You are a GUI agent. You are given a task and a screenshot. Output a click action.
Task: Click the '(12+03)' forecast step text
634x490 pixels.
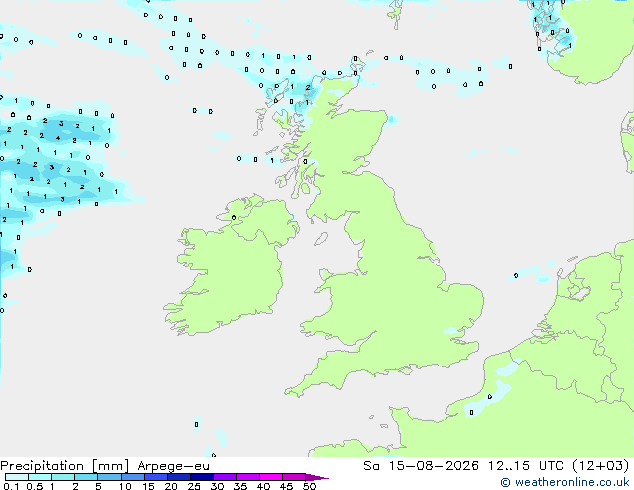click(601, 466)
